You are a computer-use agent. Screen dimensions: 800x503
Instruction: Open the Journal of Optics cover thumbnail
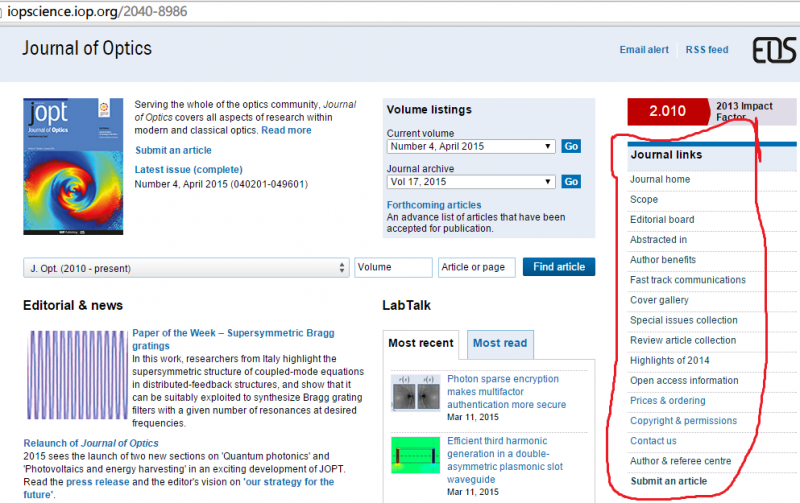pos(73,166)
